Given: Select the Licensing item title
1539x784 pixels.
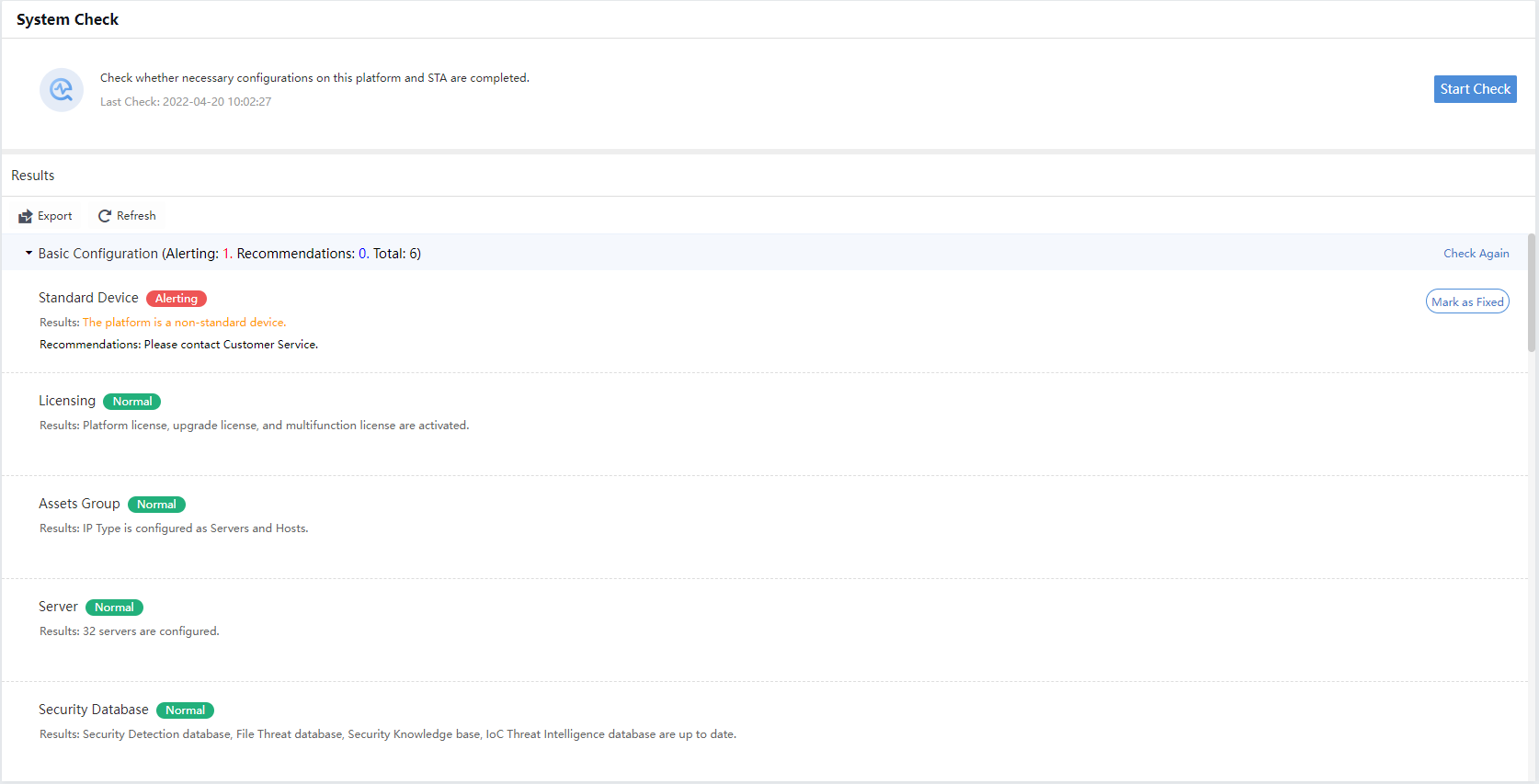Looking at the screenshot, I should (x=67, y=401).
